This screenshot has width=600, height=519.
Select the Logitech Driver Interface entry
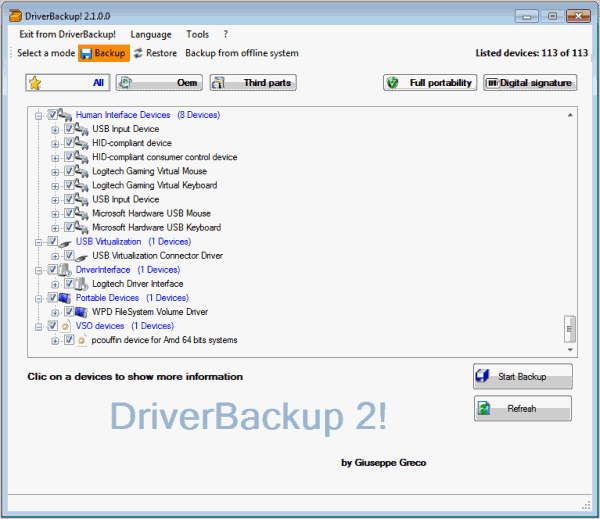click(138, 284)
